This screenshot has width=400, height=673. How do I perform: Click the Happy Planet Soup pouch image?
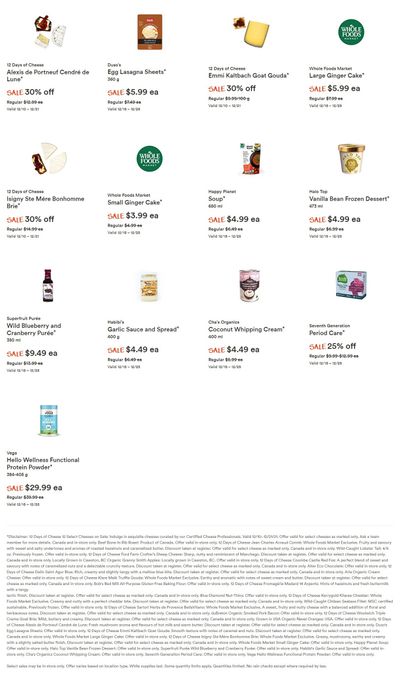pos(251,158)
